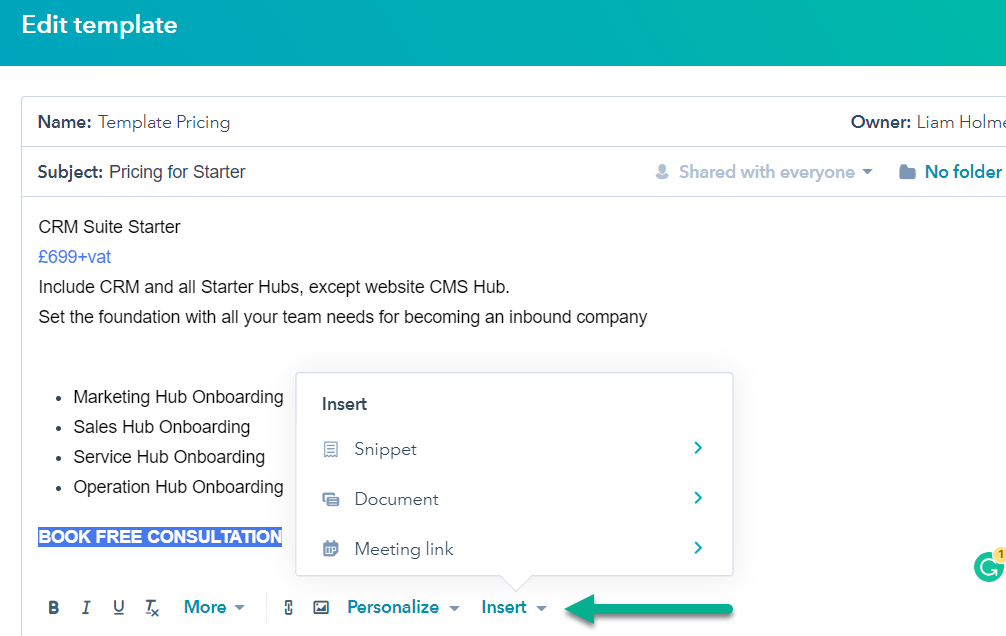Screen dimensions: 1006x636
Task: Click the Document icon in the Insert menu
Action: [x=331, y=498]
